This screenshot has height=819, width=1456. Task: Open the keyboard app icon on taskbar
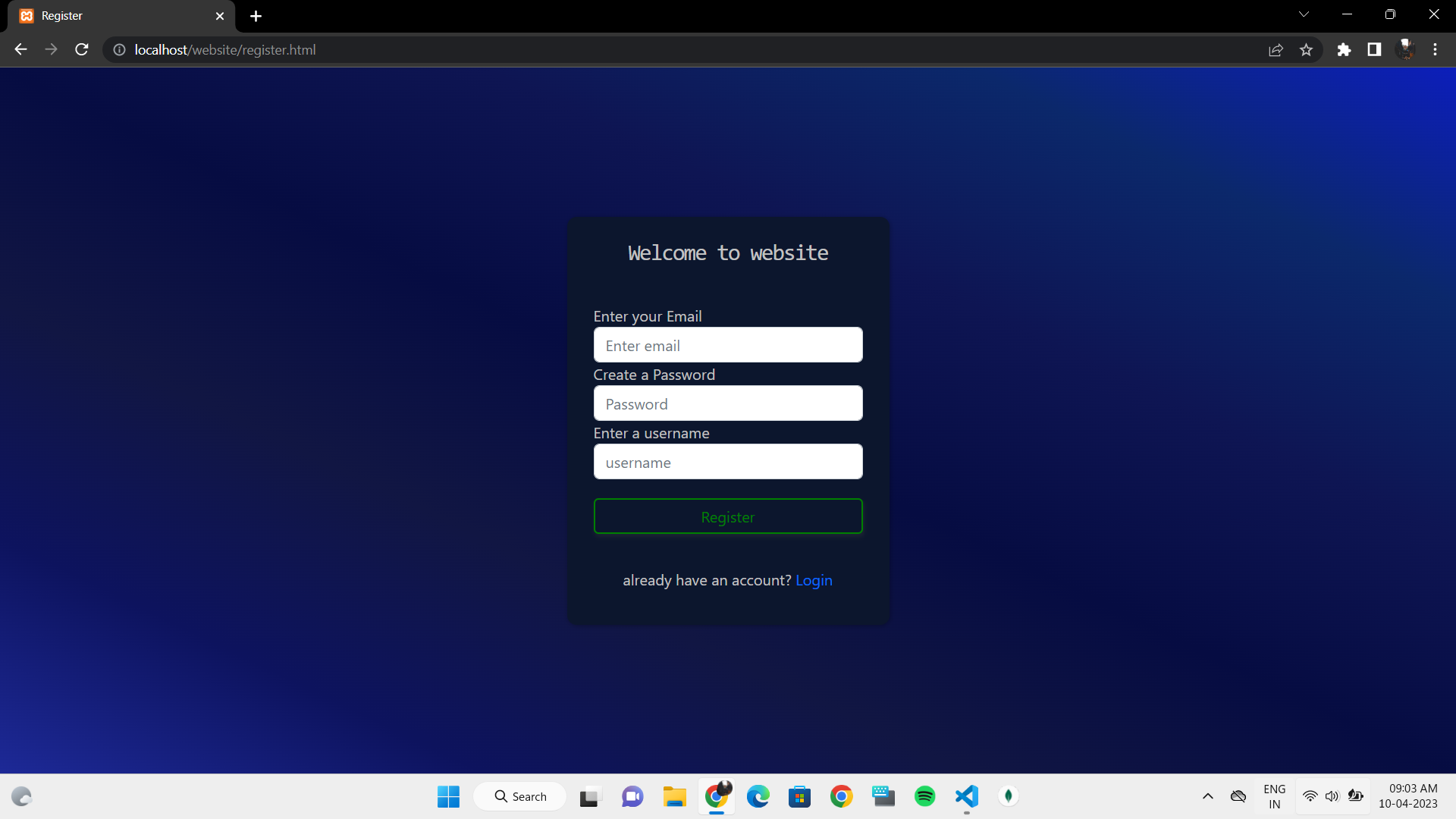tap(883, 796)
